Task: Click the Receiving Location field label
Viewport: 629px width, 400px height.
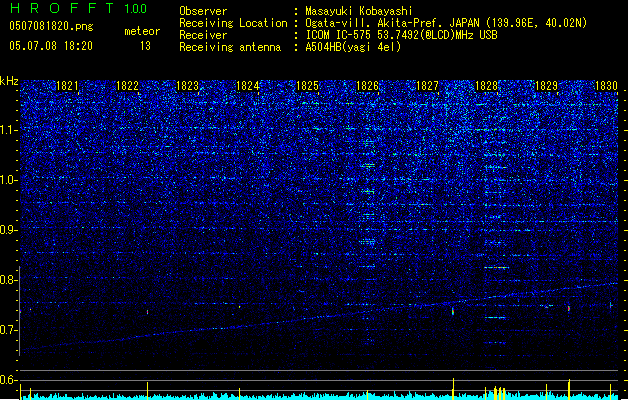Action: [233, 23]
